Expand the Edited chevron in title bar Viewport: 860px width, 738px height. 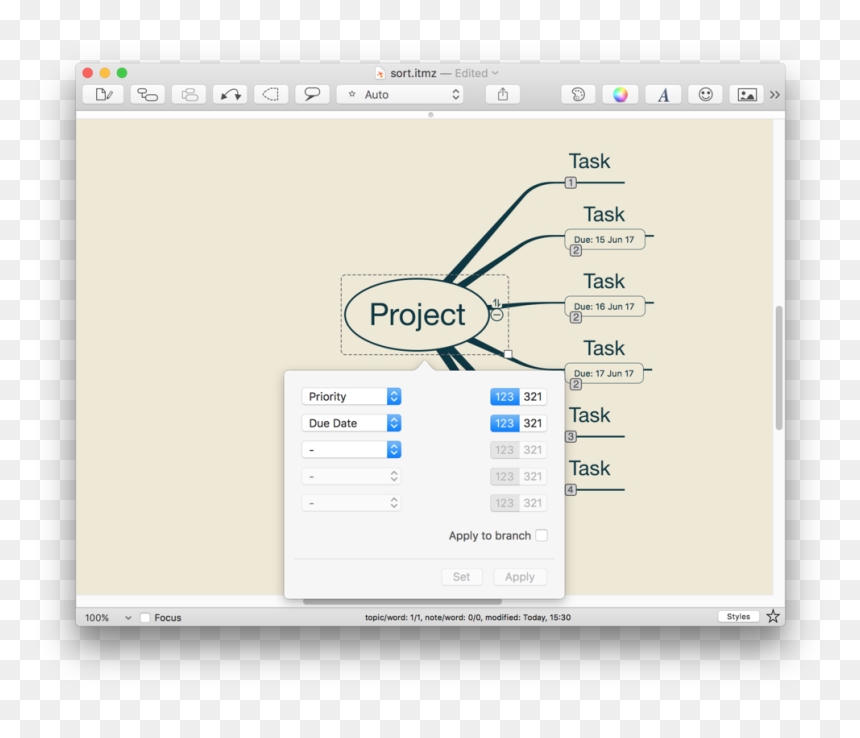pyautogui.click(x=495, y=73)
